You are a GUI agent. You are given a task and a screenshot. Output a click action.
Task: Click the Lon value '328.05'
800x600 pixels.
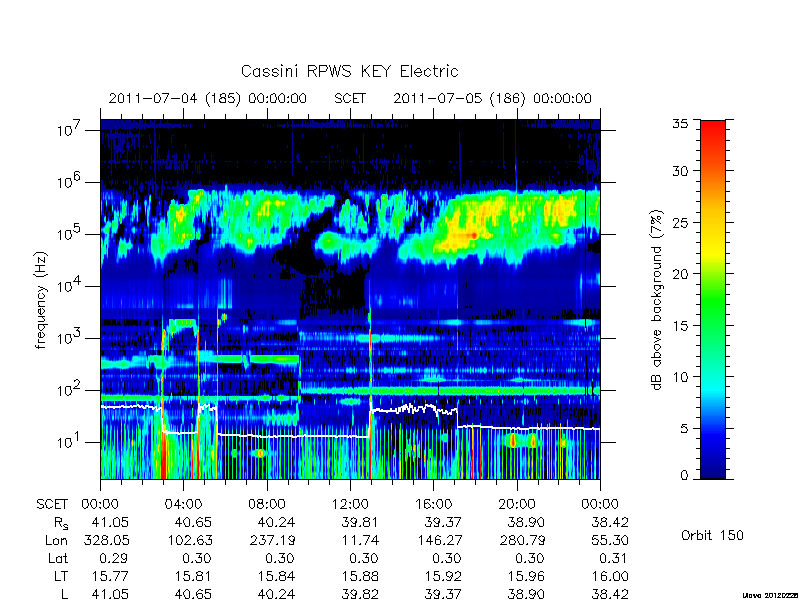coord(106,540)
